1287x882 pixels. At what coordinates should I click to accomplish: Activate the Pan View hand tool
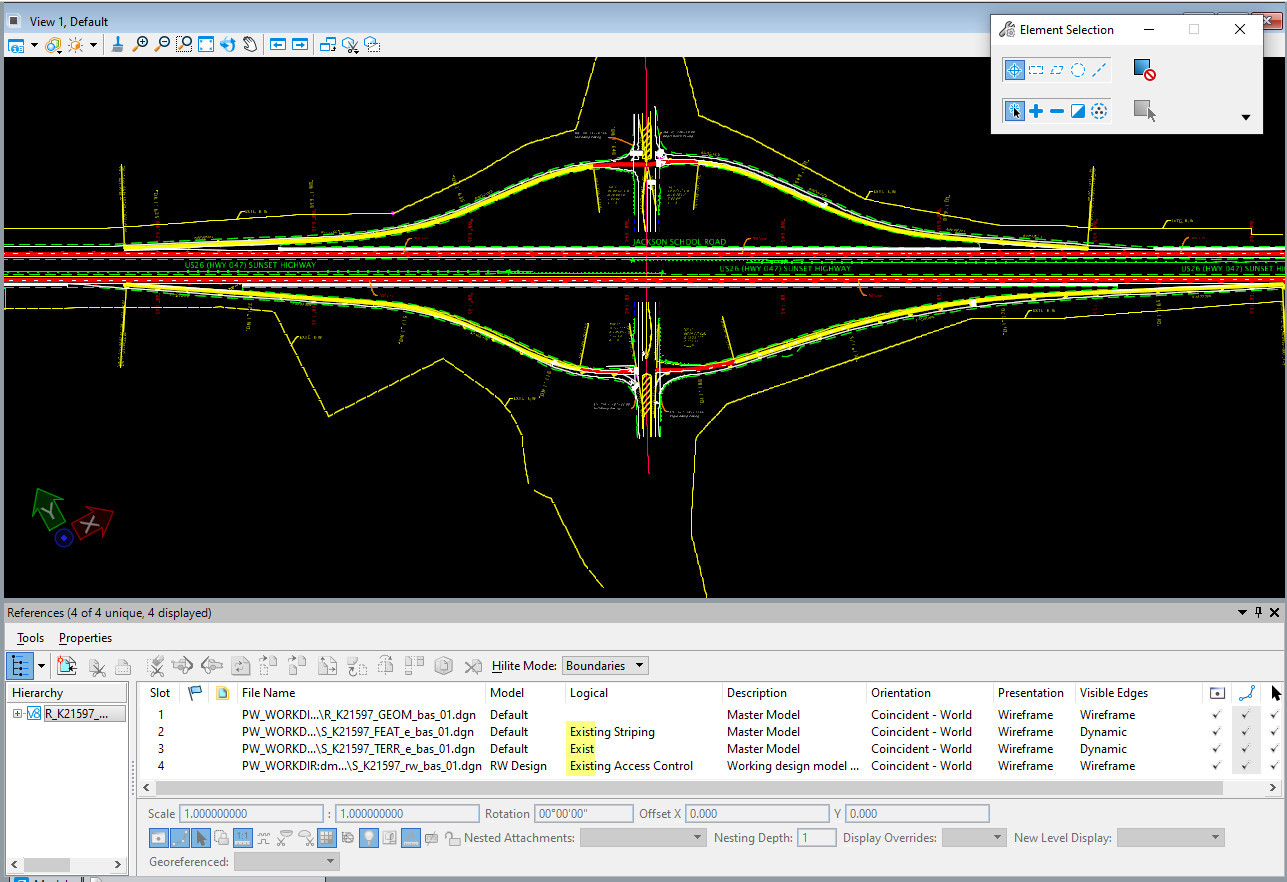250,45
